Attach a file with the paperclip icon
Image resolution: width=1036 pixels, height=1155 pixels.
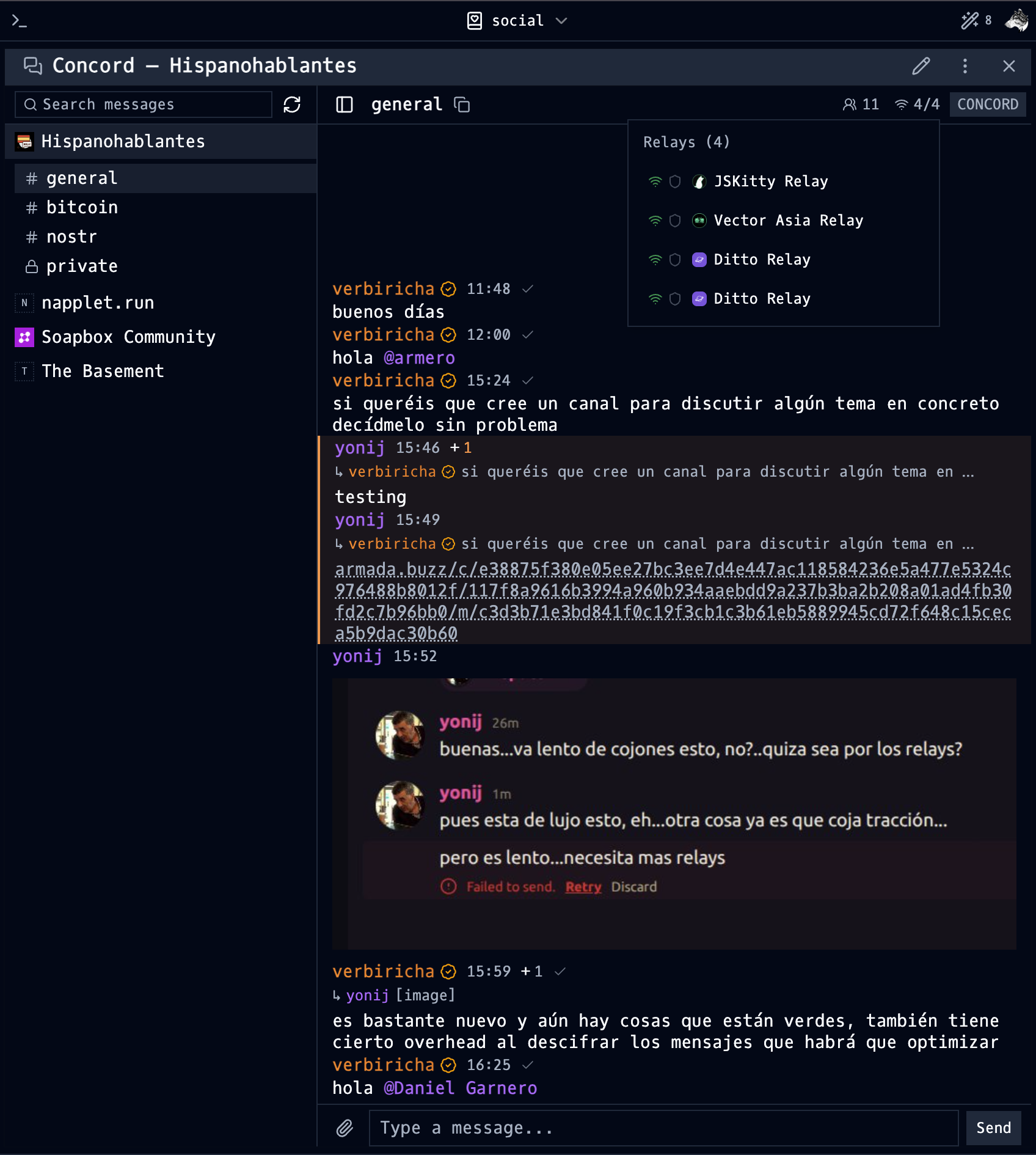point(345,1128)
